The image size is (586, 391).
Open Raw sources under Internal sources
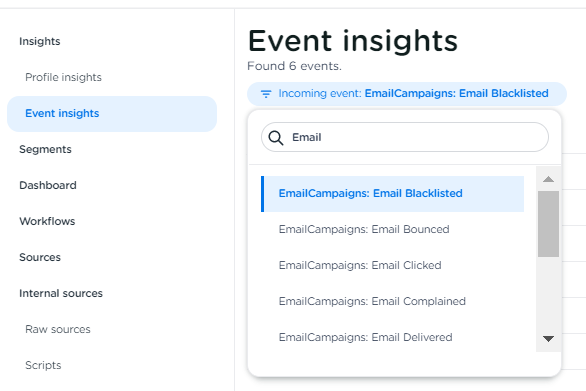pos(58,329)
